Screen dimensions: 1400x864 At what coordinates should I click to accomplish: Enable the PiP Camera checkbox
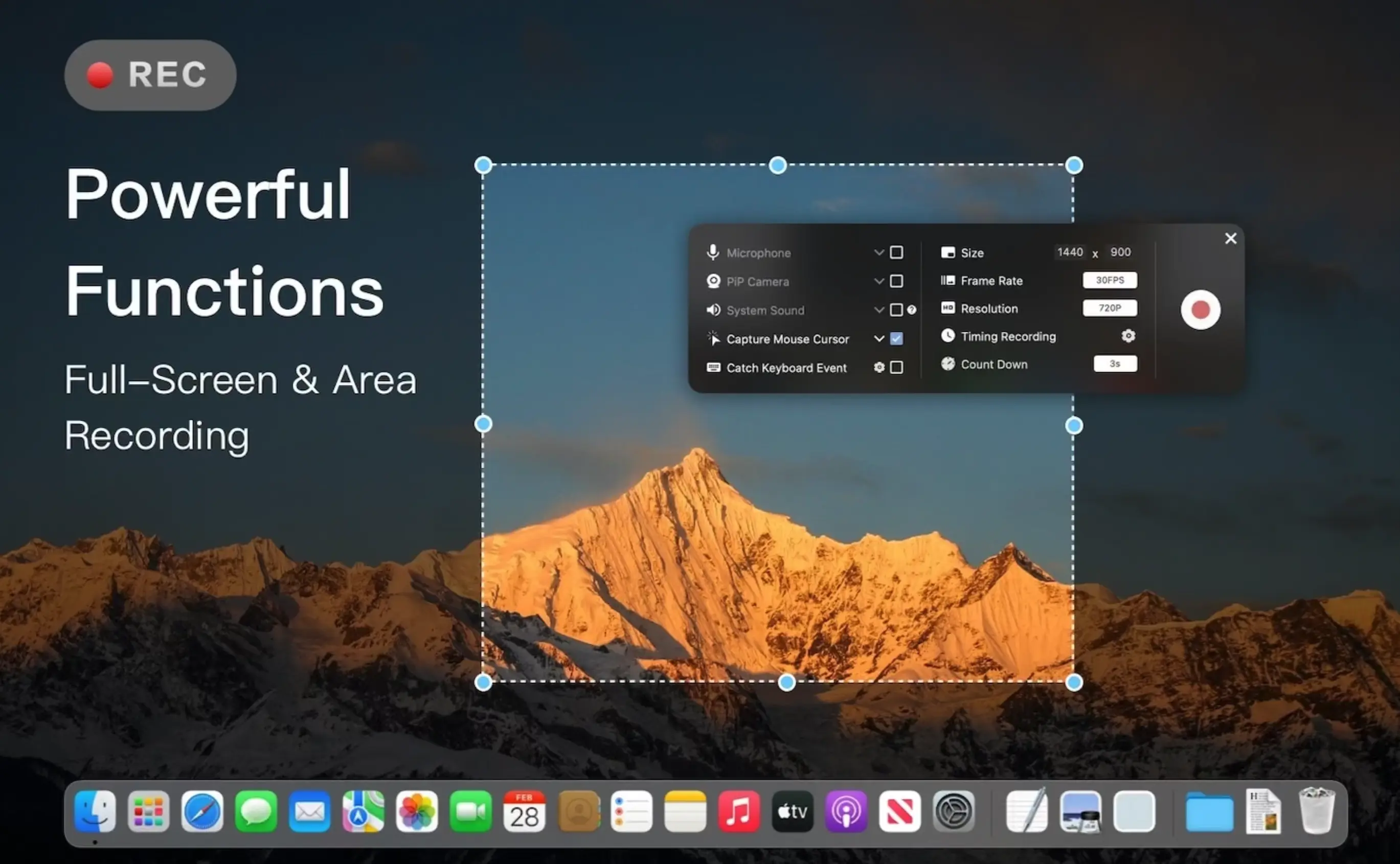click(896, 281)
